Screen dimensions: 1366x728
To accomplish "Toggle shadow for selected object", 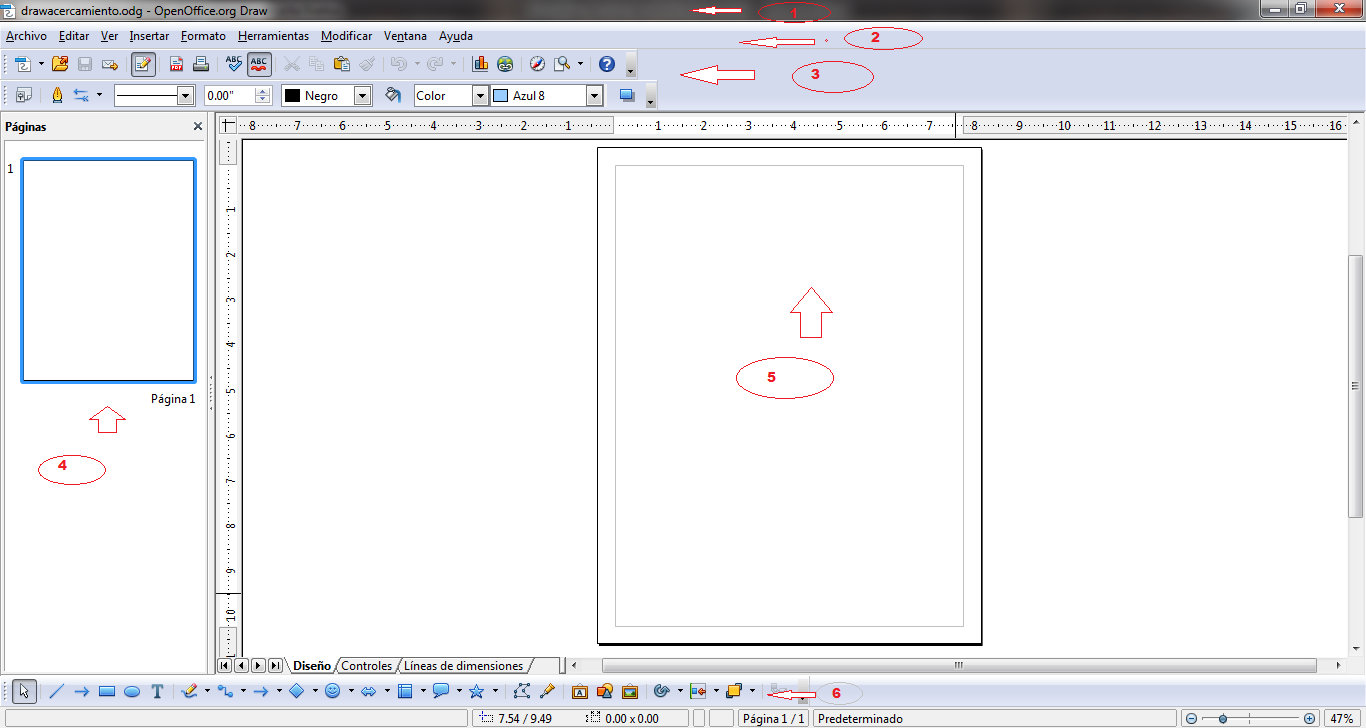I will tap(627, 95).
